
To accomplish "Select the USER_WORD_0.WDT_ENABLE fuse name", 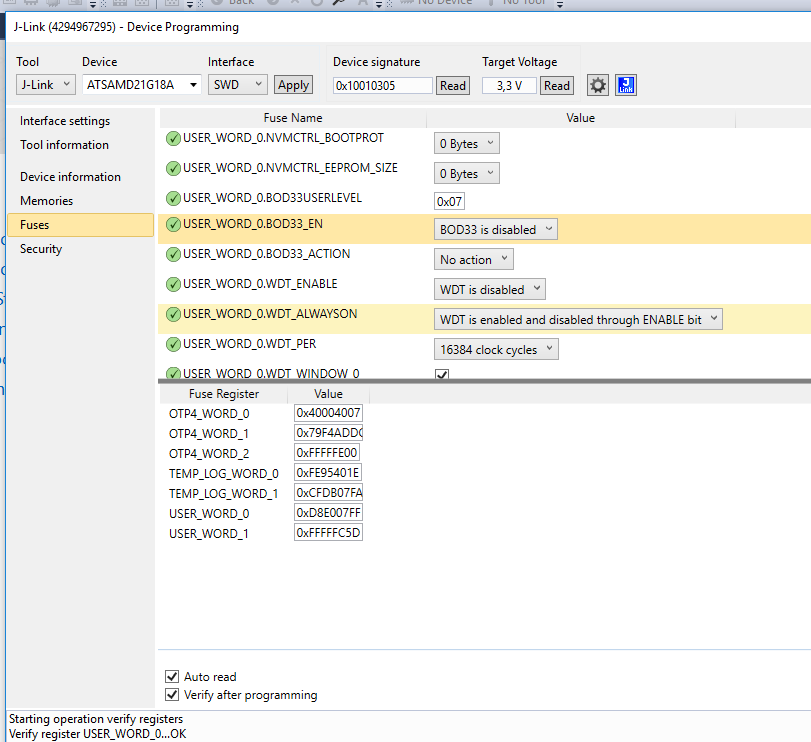I will (x=260, y=284).
